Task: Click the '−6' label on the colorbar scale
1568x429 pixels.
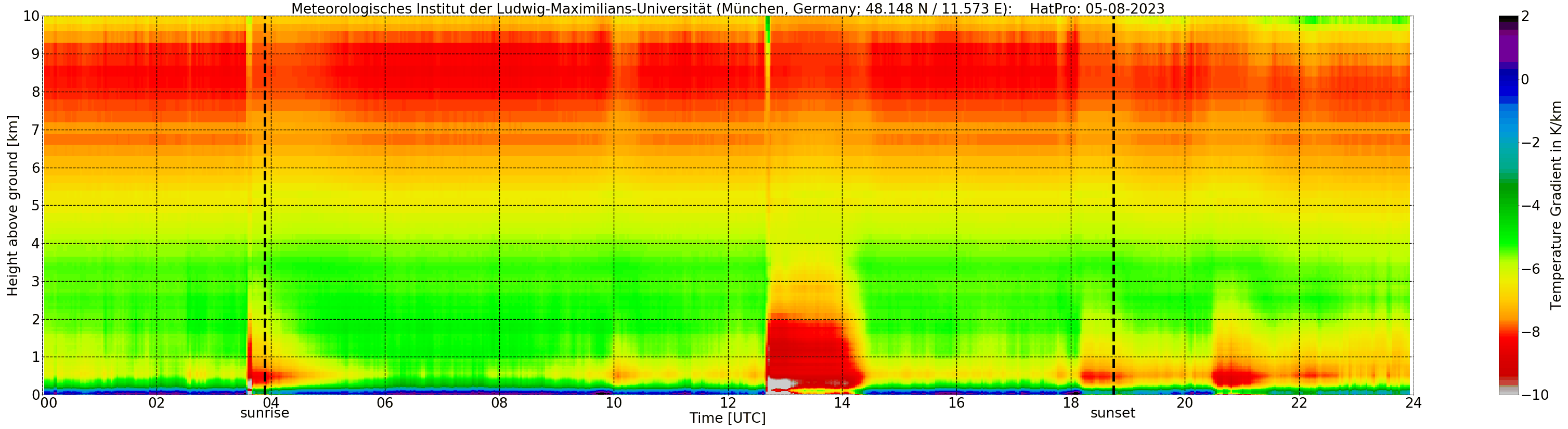Action: (x=1530, y=269)
